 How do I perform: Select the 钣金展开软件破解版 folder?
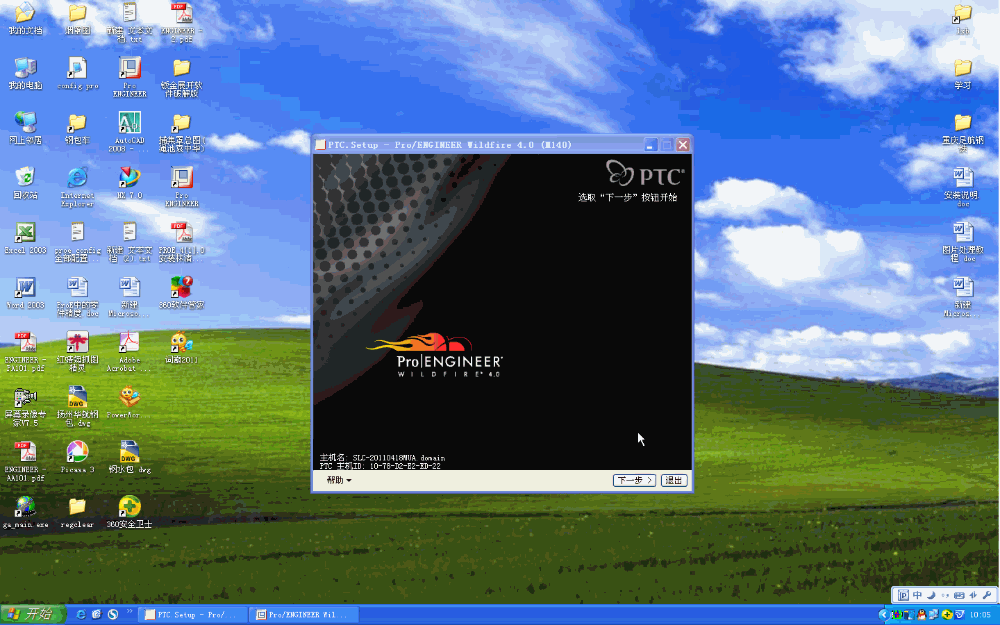coord(182,77)
